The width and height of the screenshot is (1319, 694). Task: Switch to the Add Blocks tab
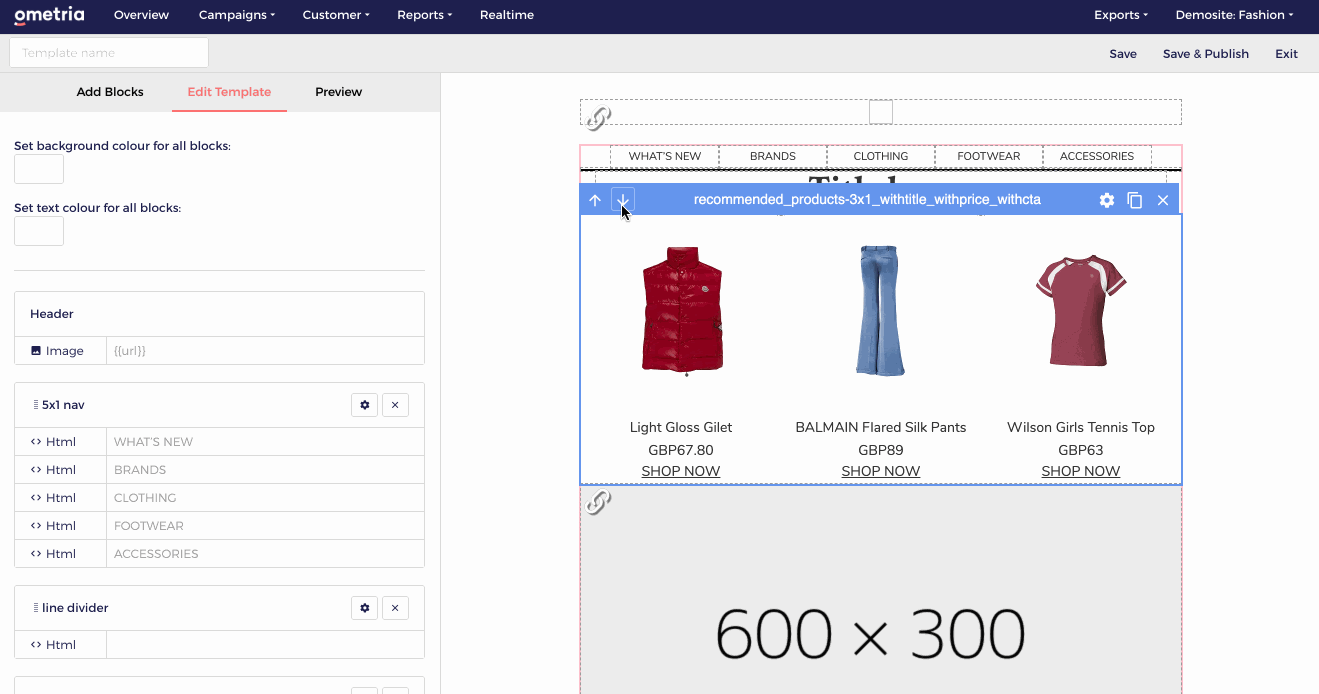[x=110, y=92]
